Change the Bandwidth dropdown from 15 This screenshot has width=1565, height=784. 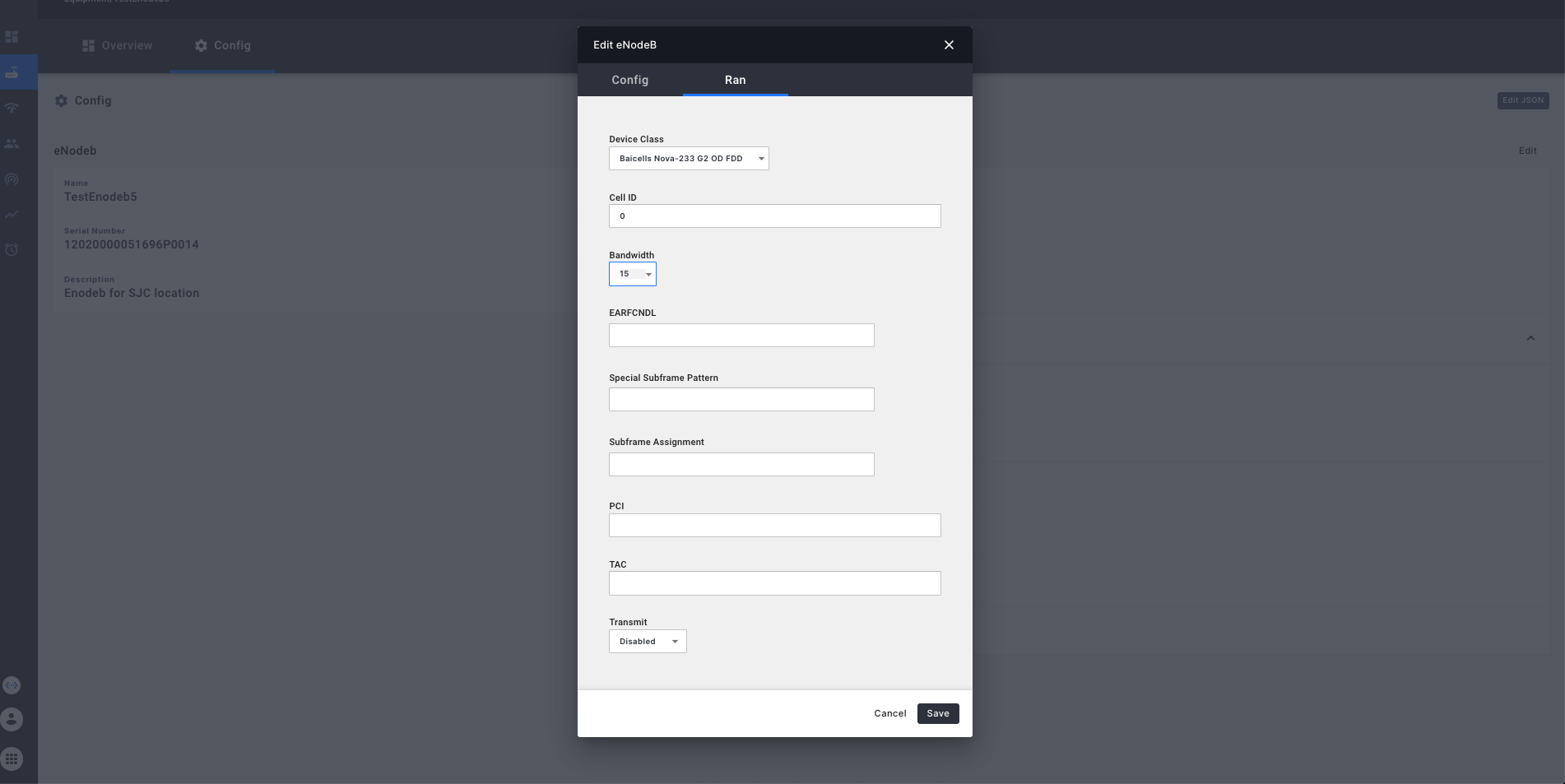coord(632,274)
